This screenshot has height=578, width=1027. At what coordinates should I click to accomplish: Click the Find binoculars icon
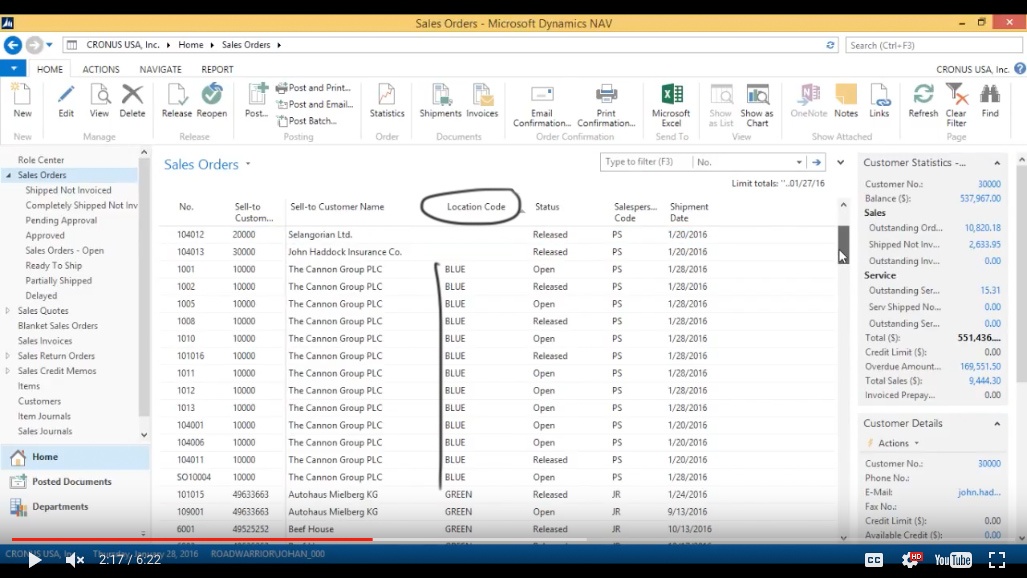990,94
